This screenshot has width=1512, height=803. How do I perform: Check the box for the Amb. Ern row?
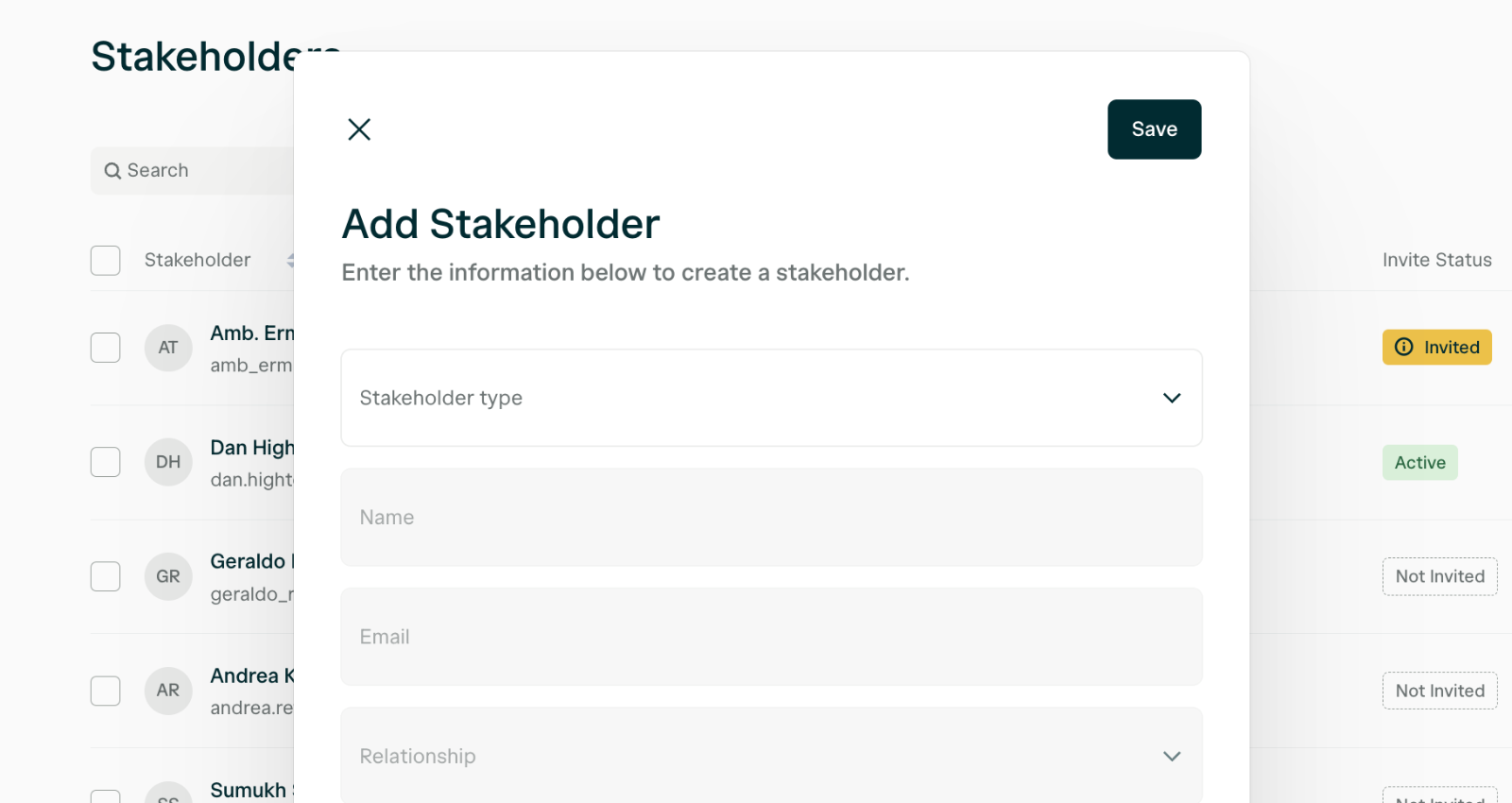[x=106, y=348]
